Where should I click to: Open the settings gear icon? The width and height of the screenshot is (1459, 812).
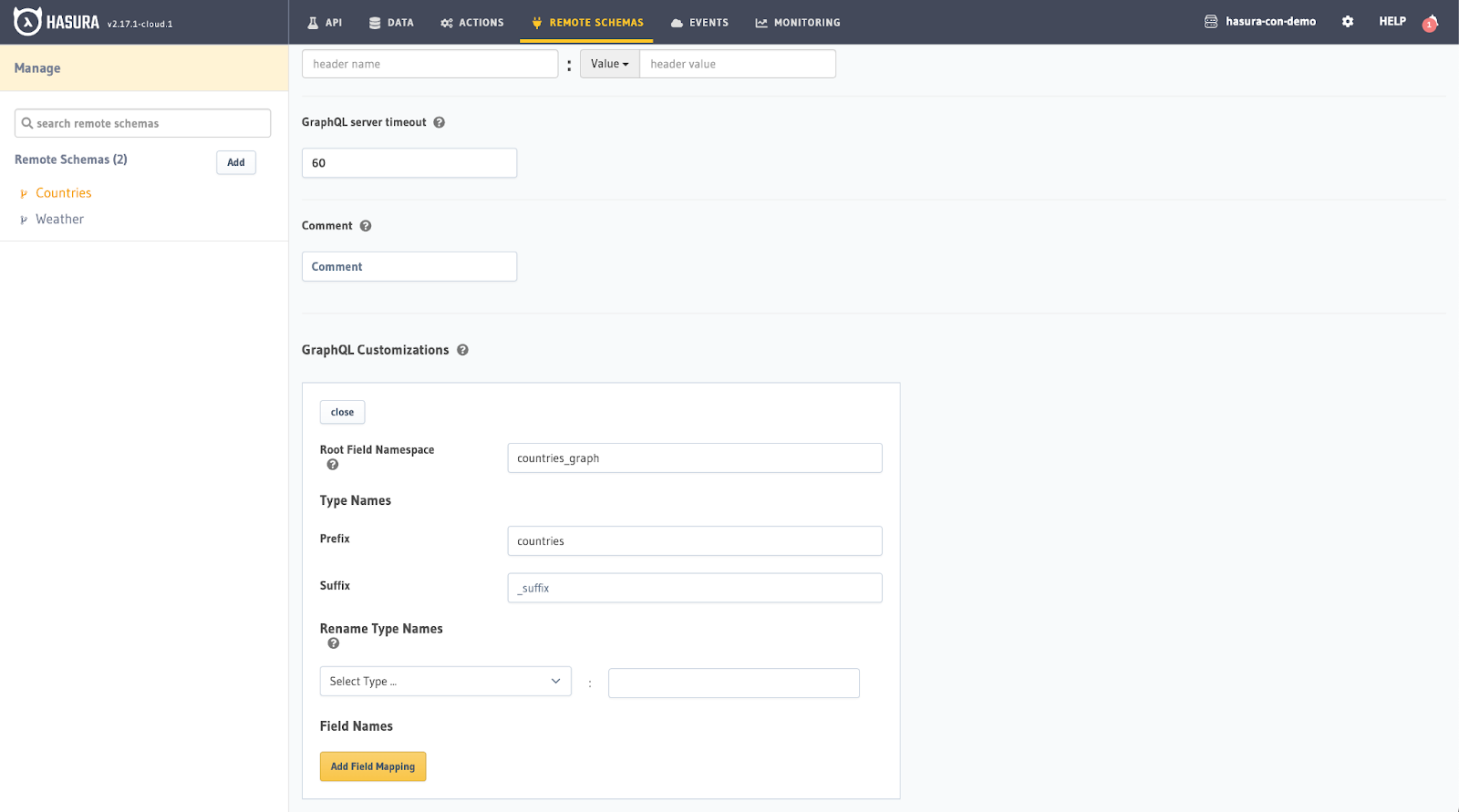(x=1348, y=22)
